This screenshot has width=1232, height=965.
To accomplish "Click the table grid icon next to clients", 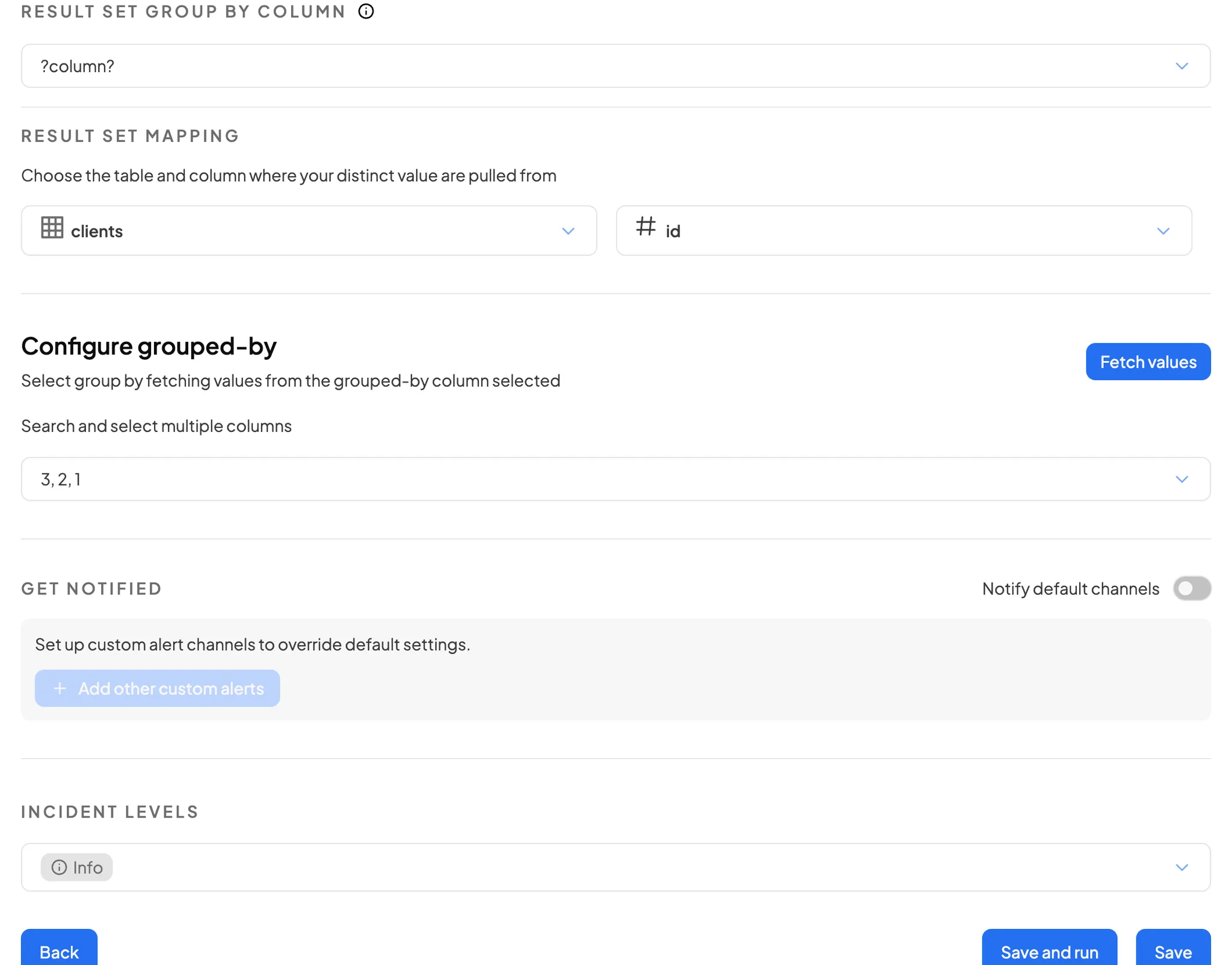I will 52,228.
